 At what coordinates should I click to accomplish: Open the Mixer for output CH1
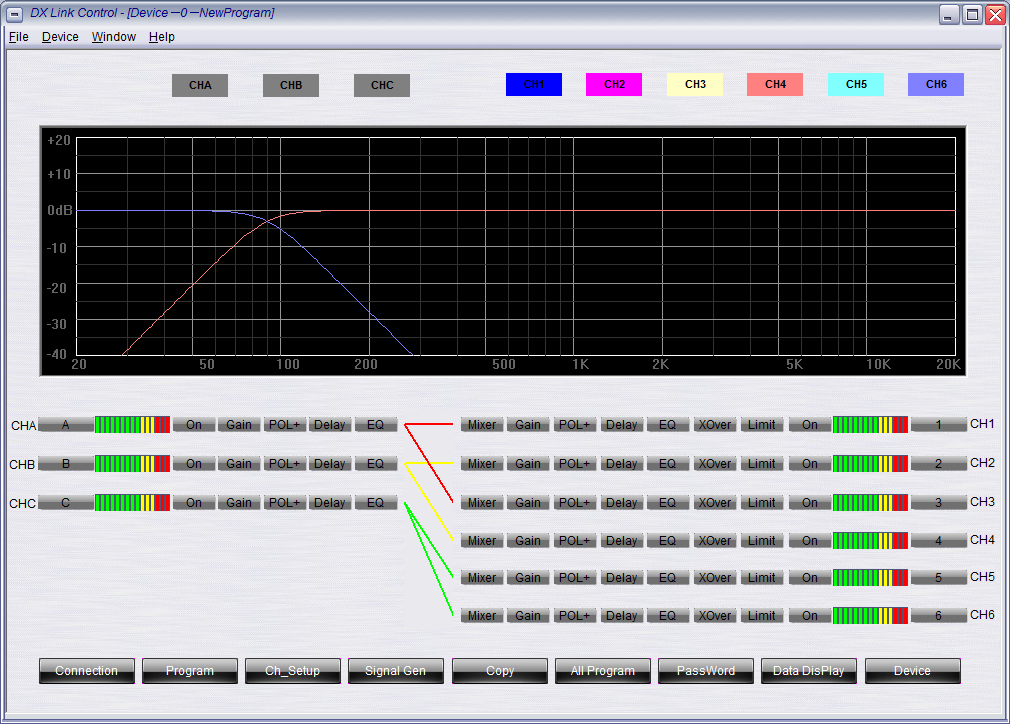pos(482,425)
